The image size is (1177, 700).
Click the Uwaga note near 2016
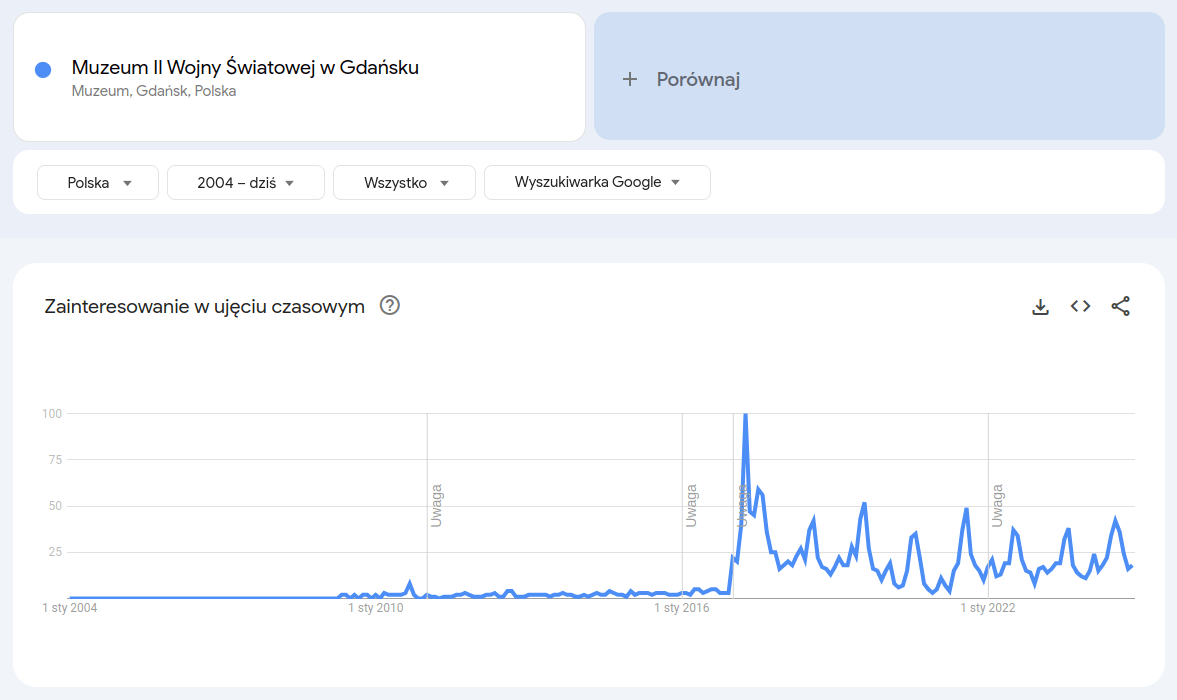click(691, 506)
